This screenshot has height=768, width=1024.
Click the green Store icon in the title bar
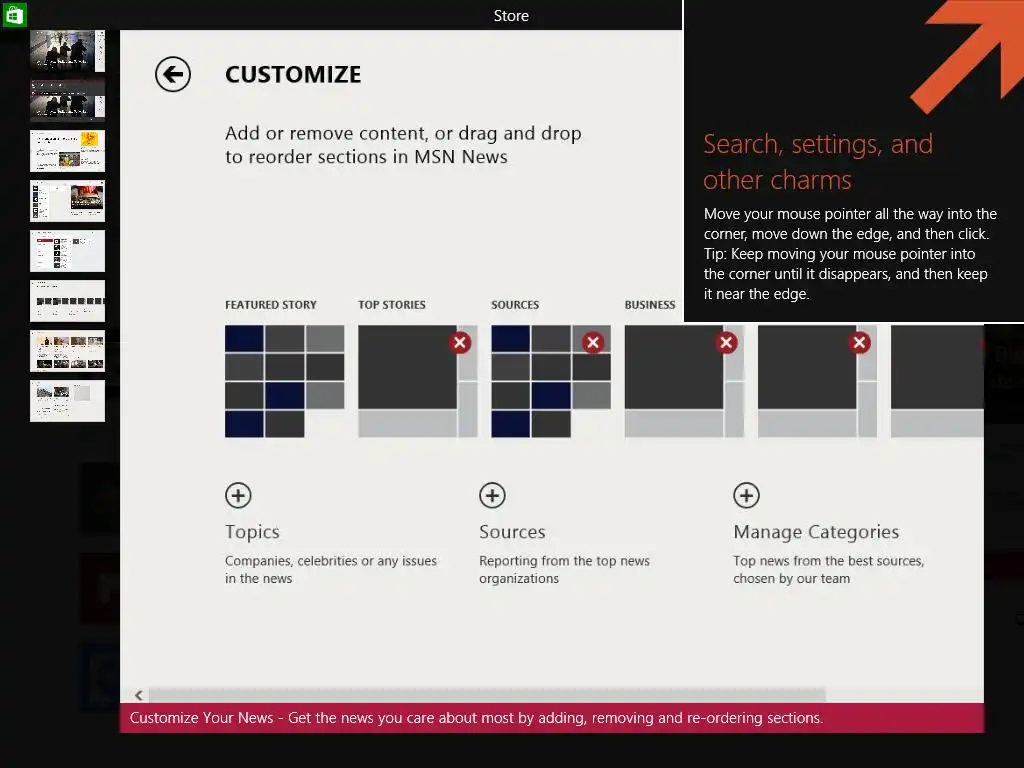(x=14, y=14)
